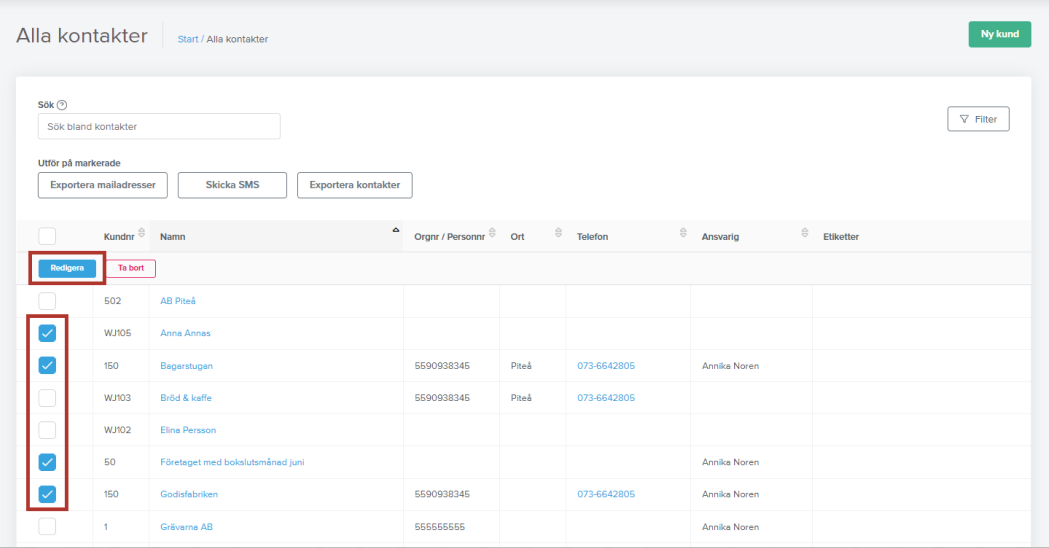Viewport: 1049px width, 548px height.
Task: Click the help icon next to Sök
Action: [x=62, y=105]
